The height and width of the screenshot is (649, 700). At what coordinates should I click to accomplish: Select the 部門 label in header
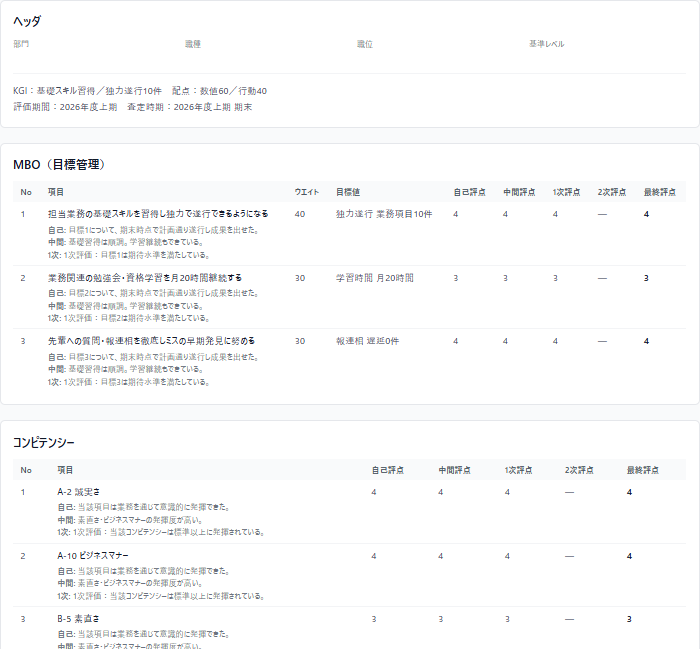click(21, 44)
